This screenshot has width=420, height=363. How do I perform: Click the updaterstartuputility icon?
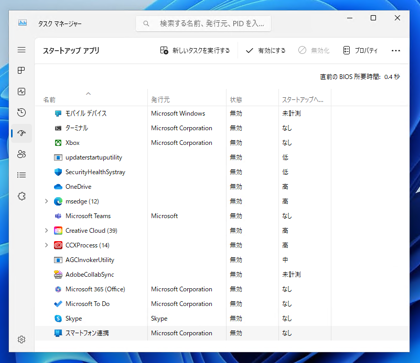[58, 157]
